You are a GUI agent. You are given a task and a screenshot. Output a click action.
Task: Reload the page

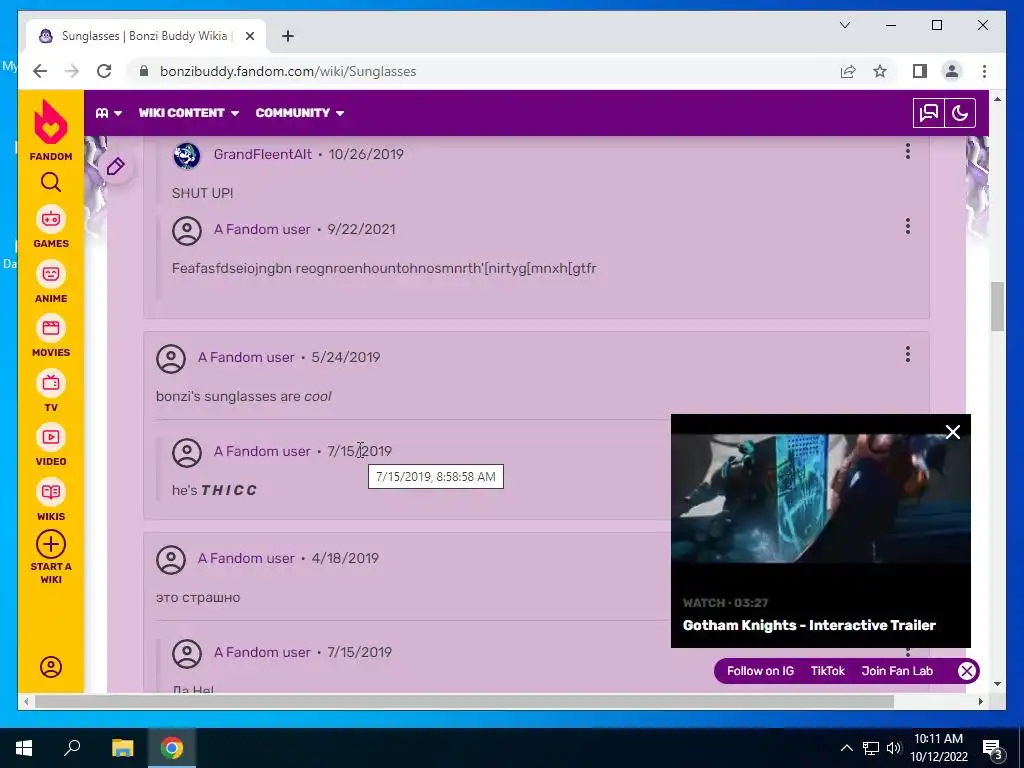[104, 71]
